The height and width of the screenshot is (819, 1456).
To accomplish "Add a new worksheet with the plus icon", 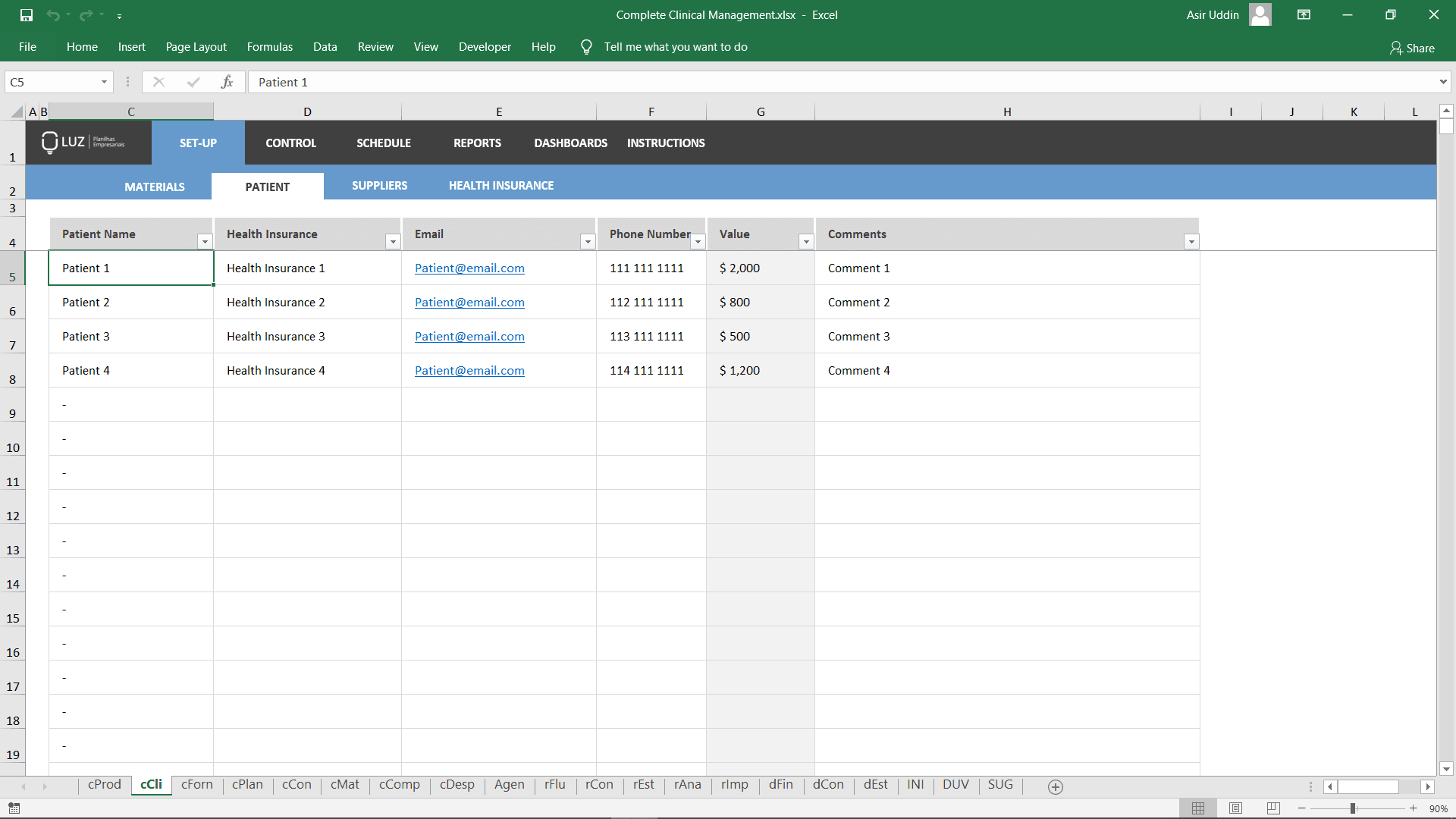I will tap(1055, 786).
